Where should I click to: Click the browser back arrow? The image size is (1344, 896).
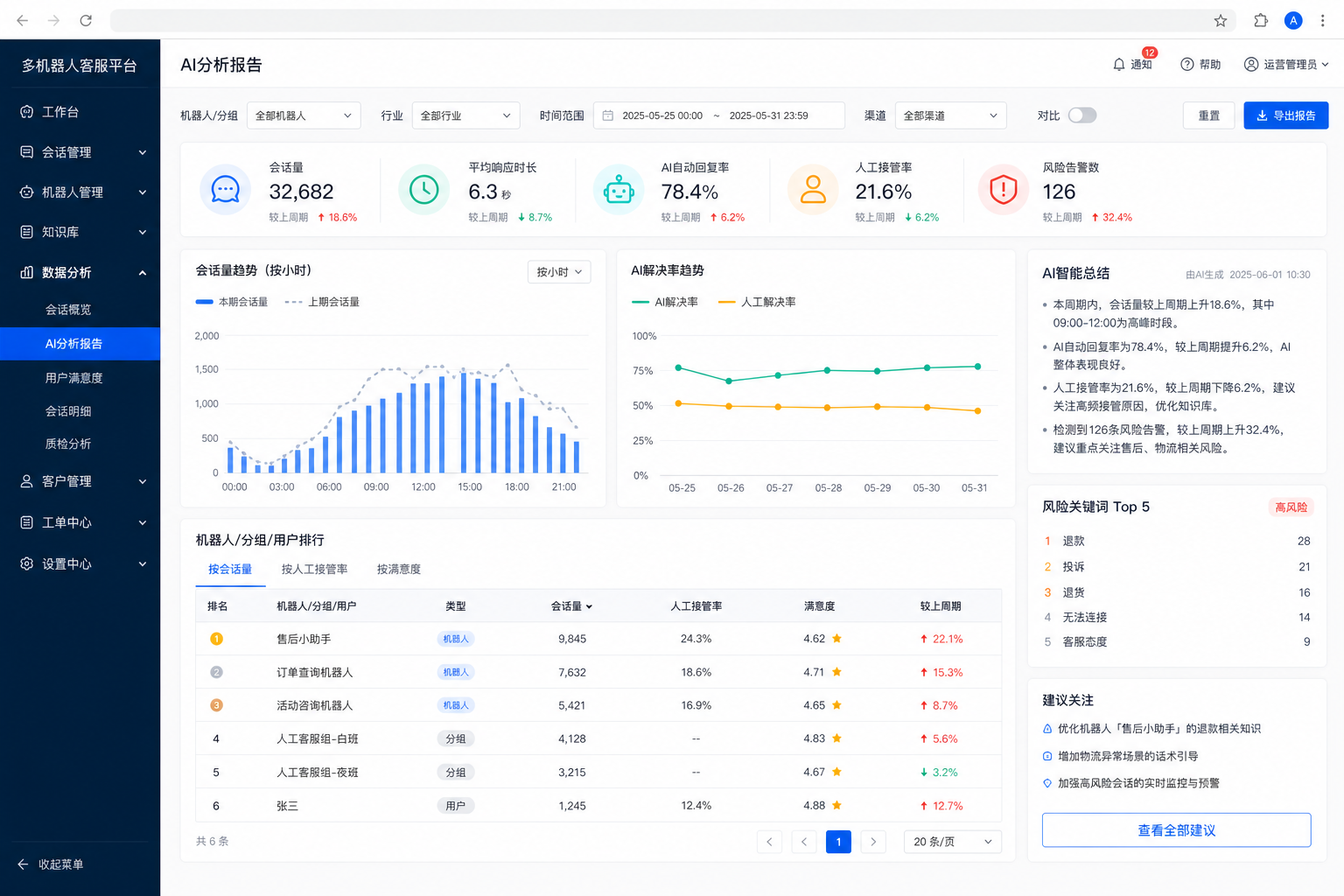(23, 20)
